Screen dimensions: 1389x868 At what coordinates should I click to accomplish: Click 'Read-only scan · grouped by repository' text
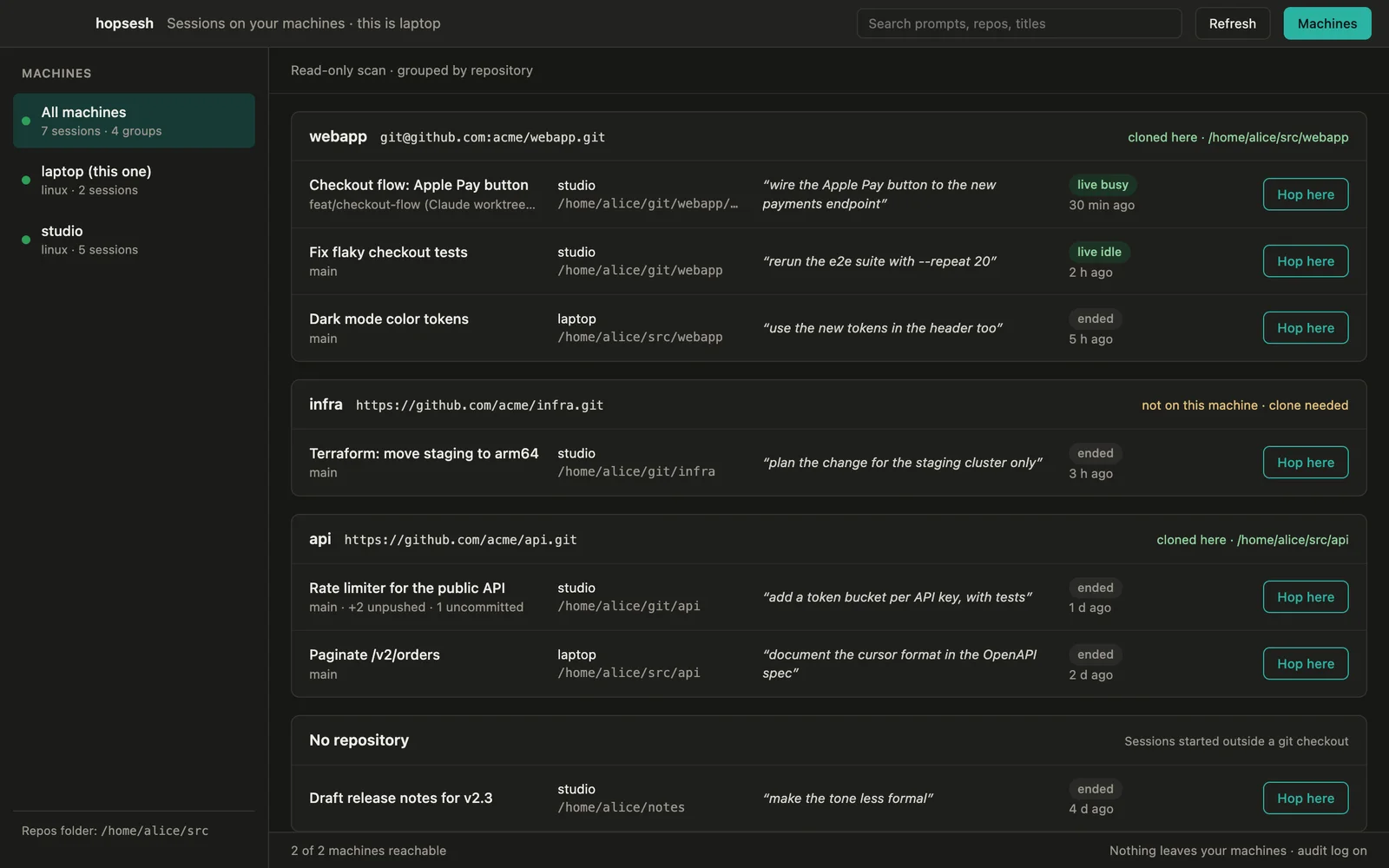(x=411, y=70)
